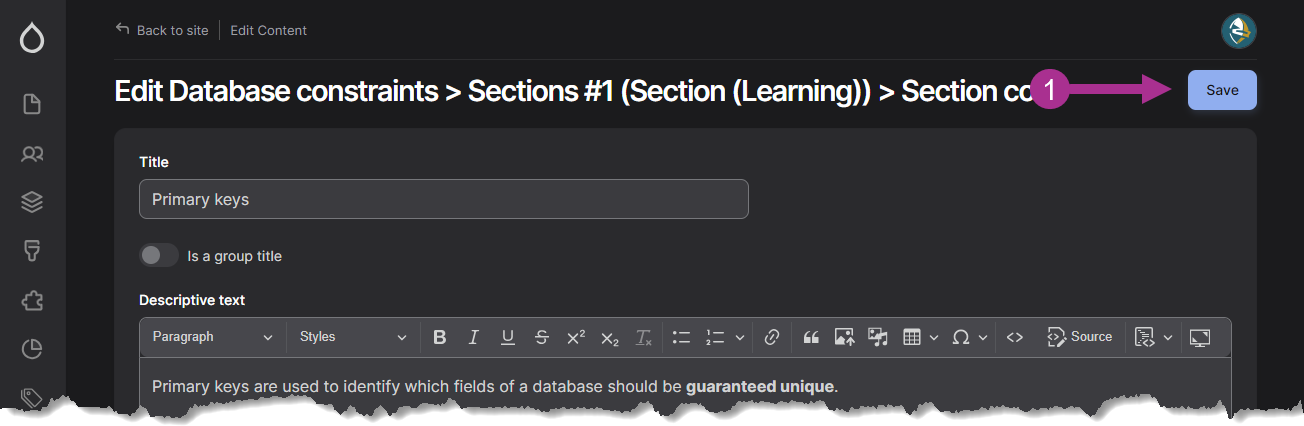Open the Paragraph heading dropdown
The width and height of the screenshot is (1304, 426).
213,337
